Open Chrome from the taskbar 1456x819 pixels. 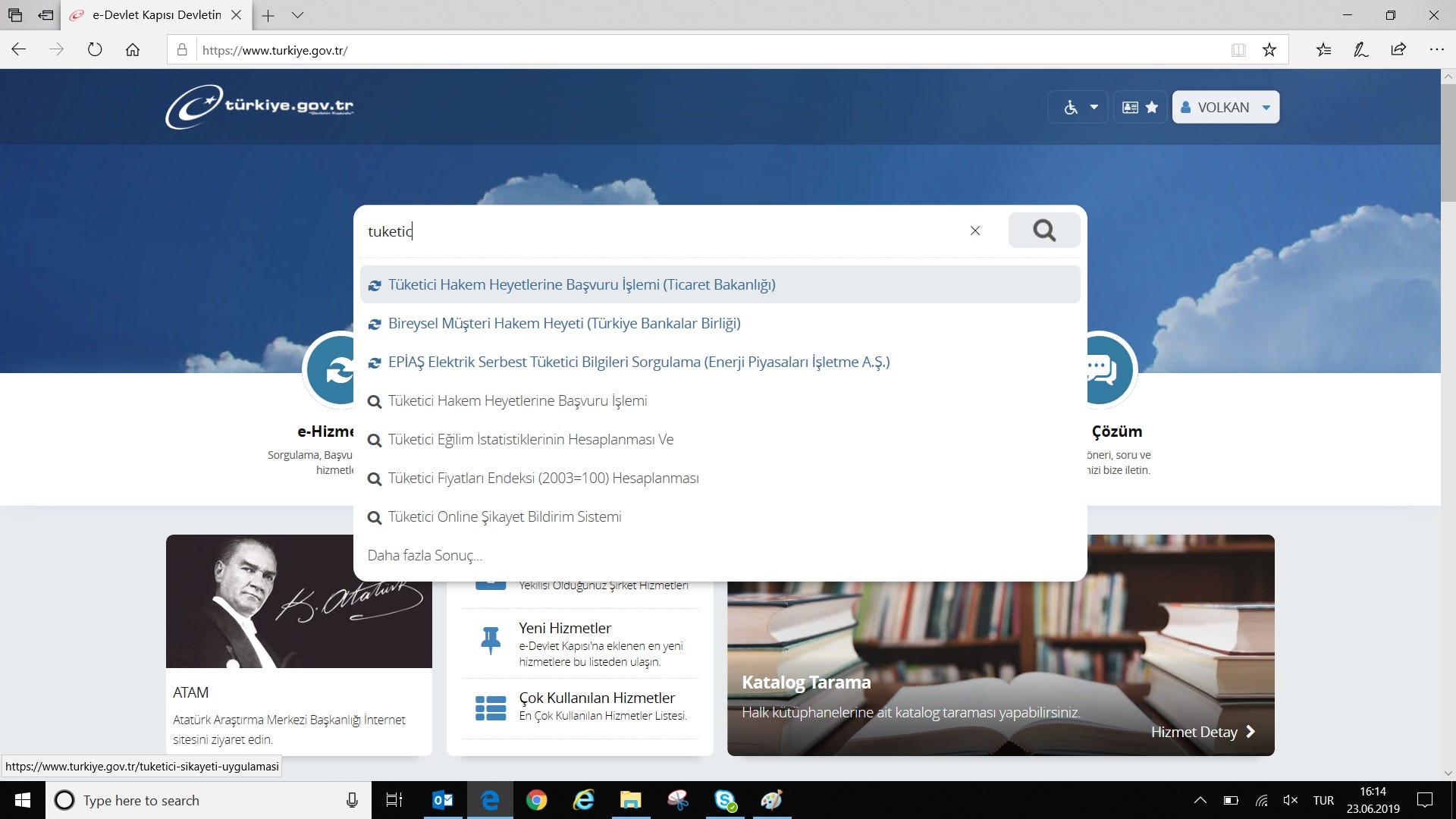[x=537, y=800]
